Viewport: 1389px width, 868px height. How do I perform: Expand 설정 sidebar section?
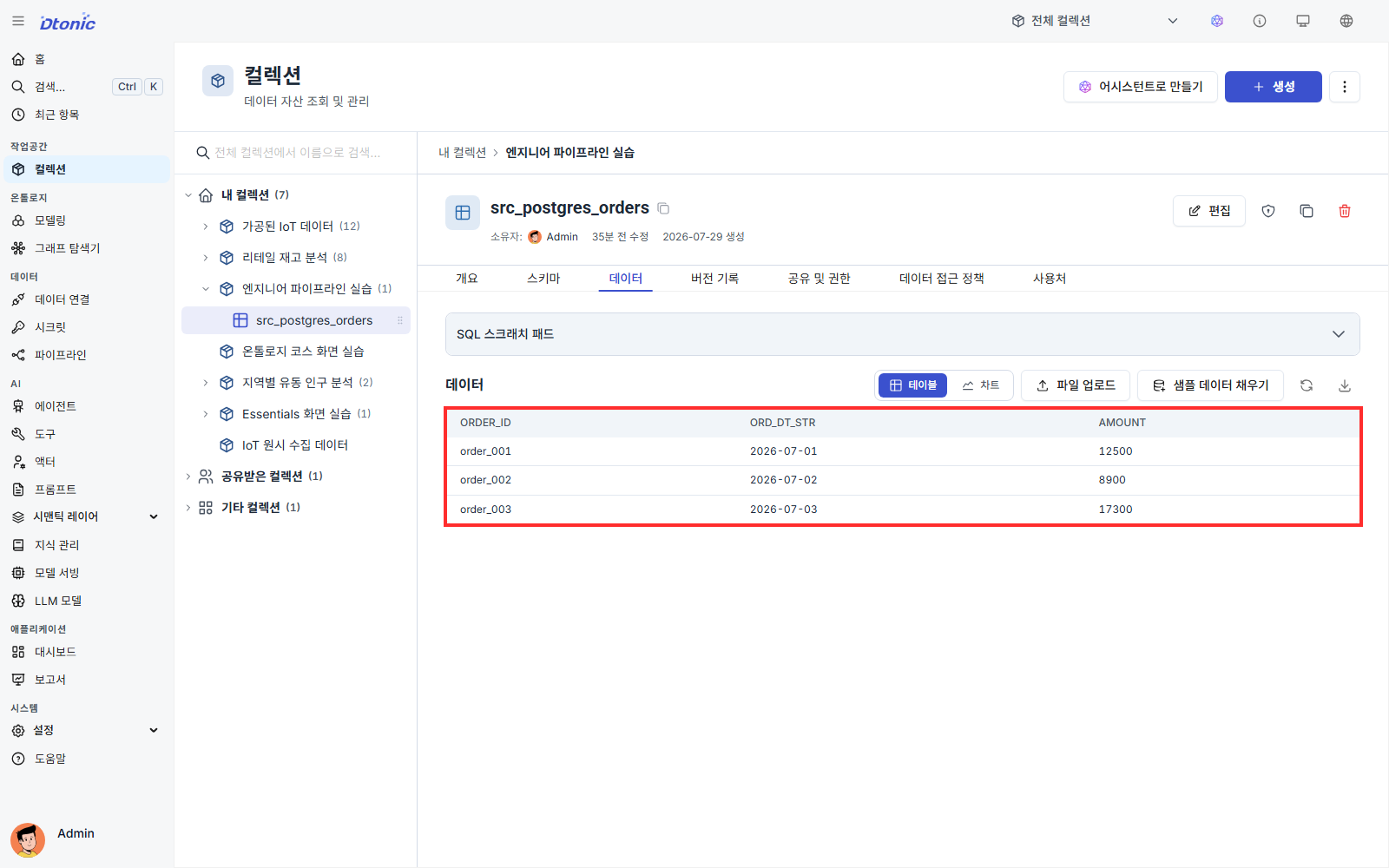point(87,731)
